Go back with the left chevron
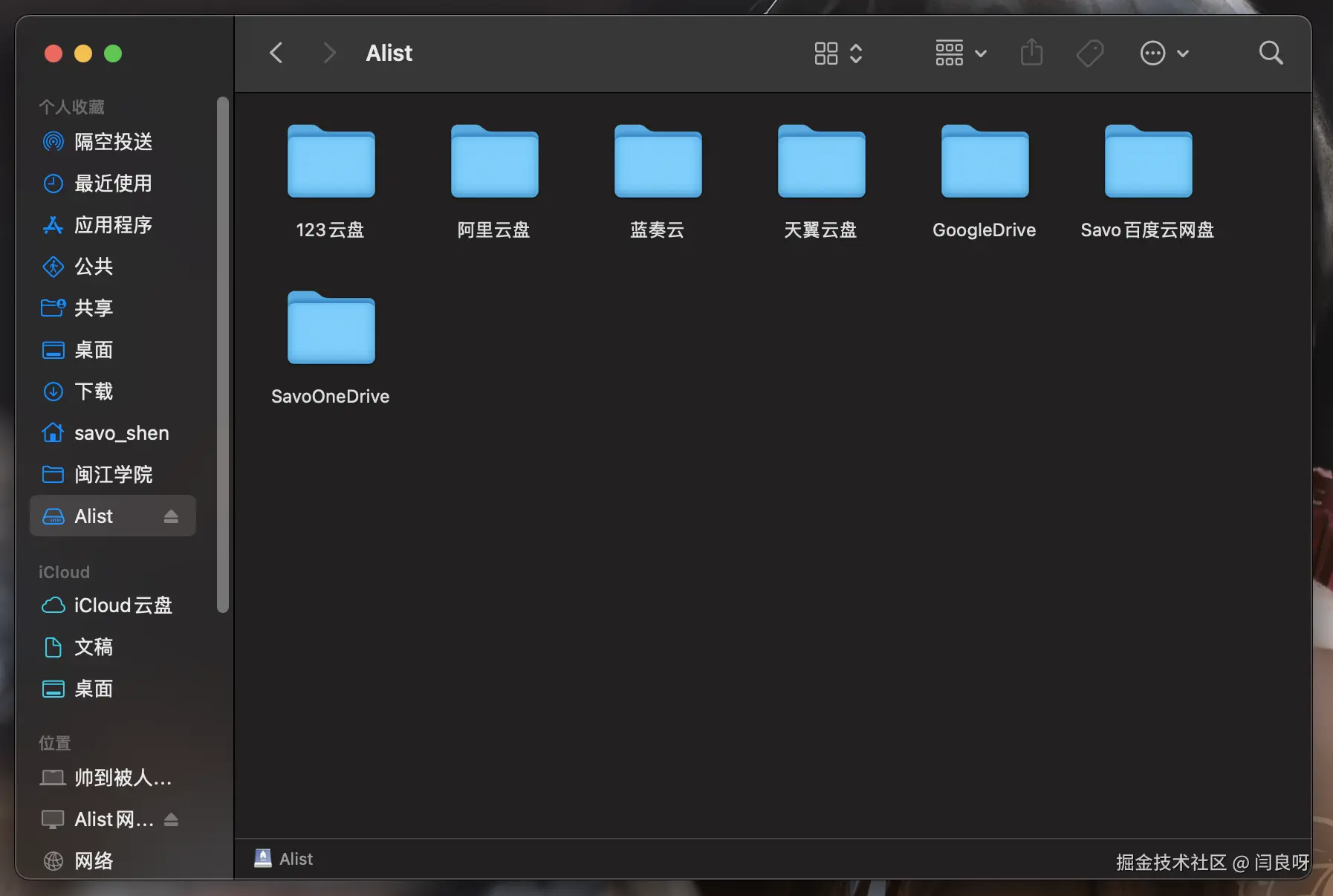The width and height of the screenshot is (1333, 896). (x=276, y=53)
